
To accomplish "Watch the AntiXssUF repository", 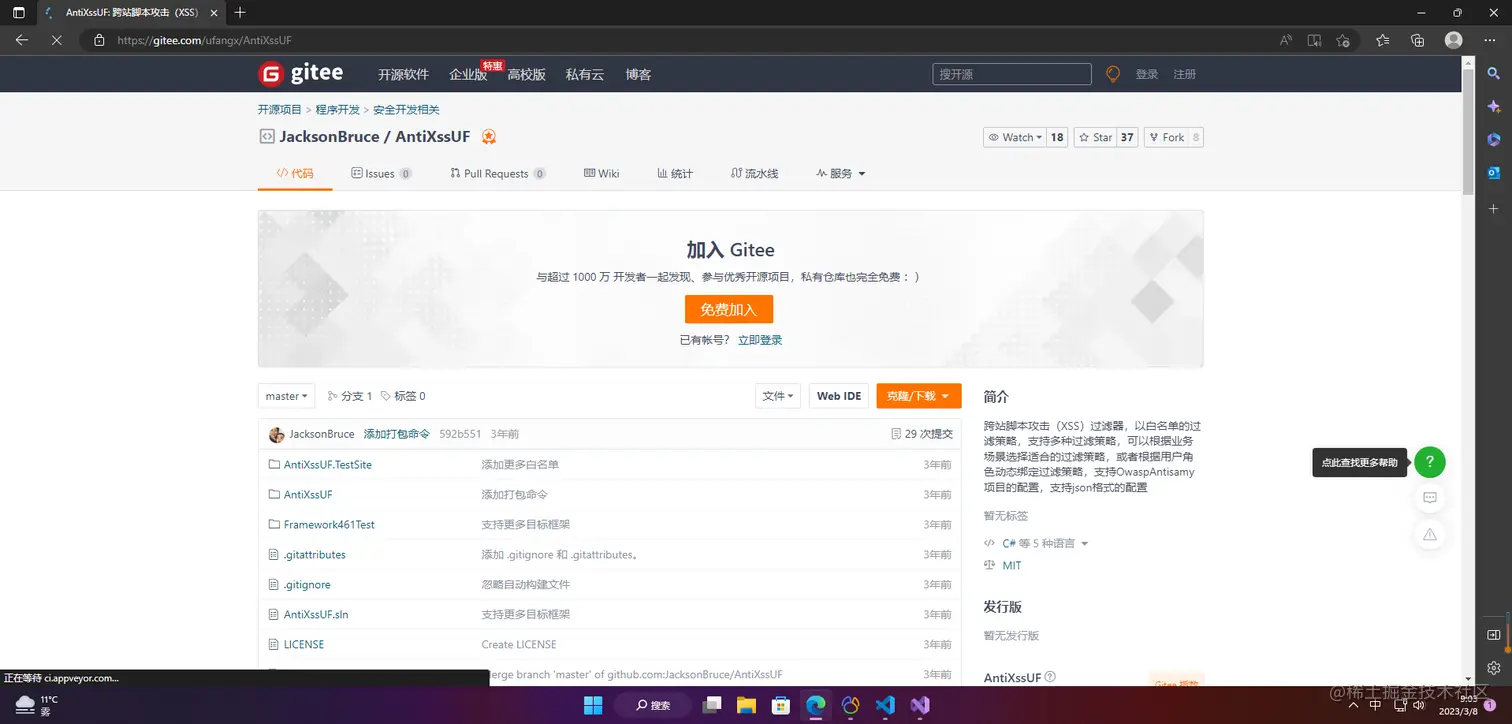I will [1016, 137].
